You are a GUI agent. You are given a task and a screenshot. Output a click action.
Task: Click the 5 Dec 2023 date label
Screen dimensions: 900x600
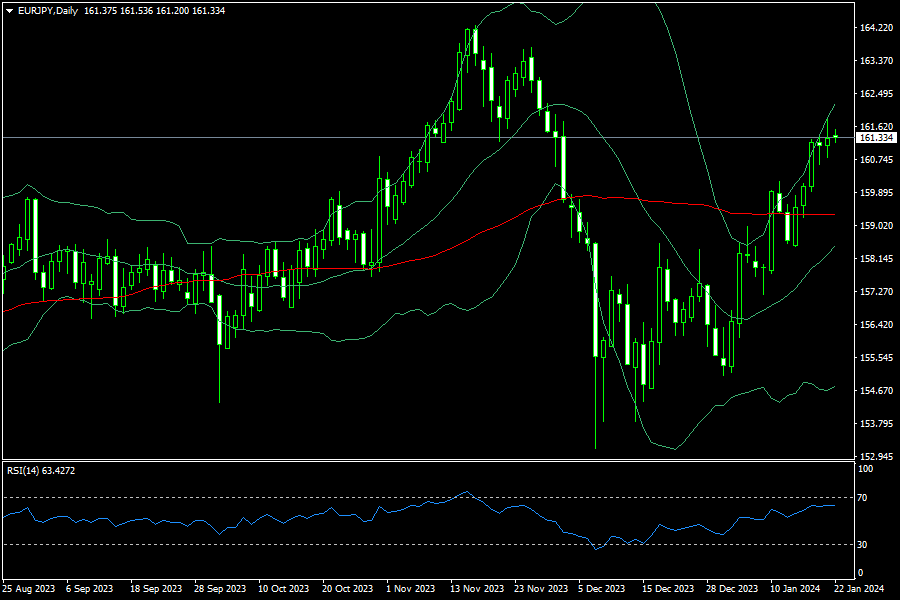point(602,589)
